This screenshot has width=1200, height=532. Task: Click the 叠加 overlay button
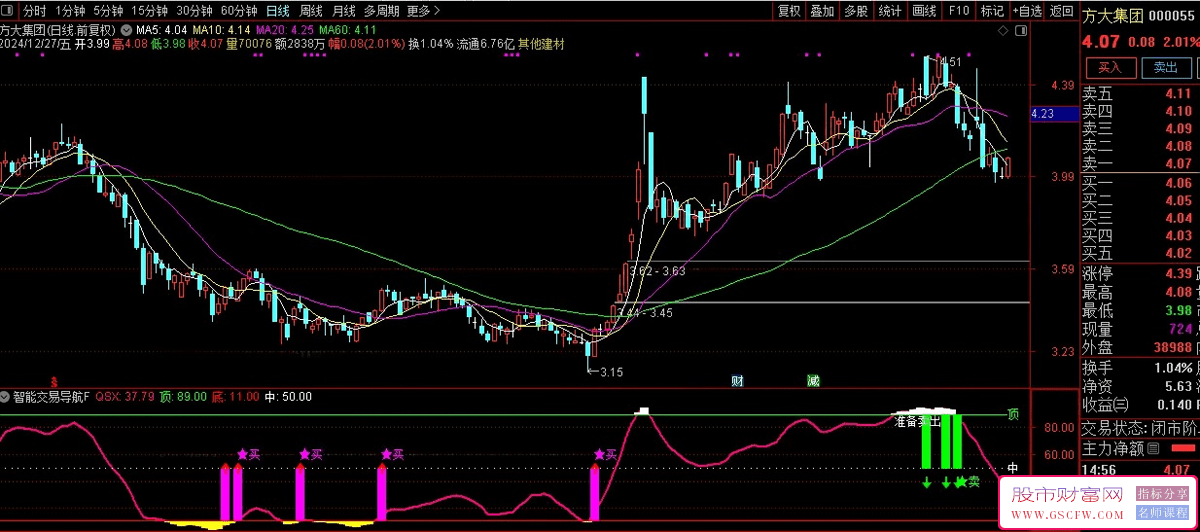822,11
